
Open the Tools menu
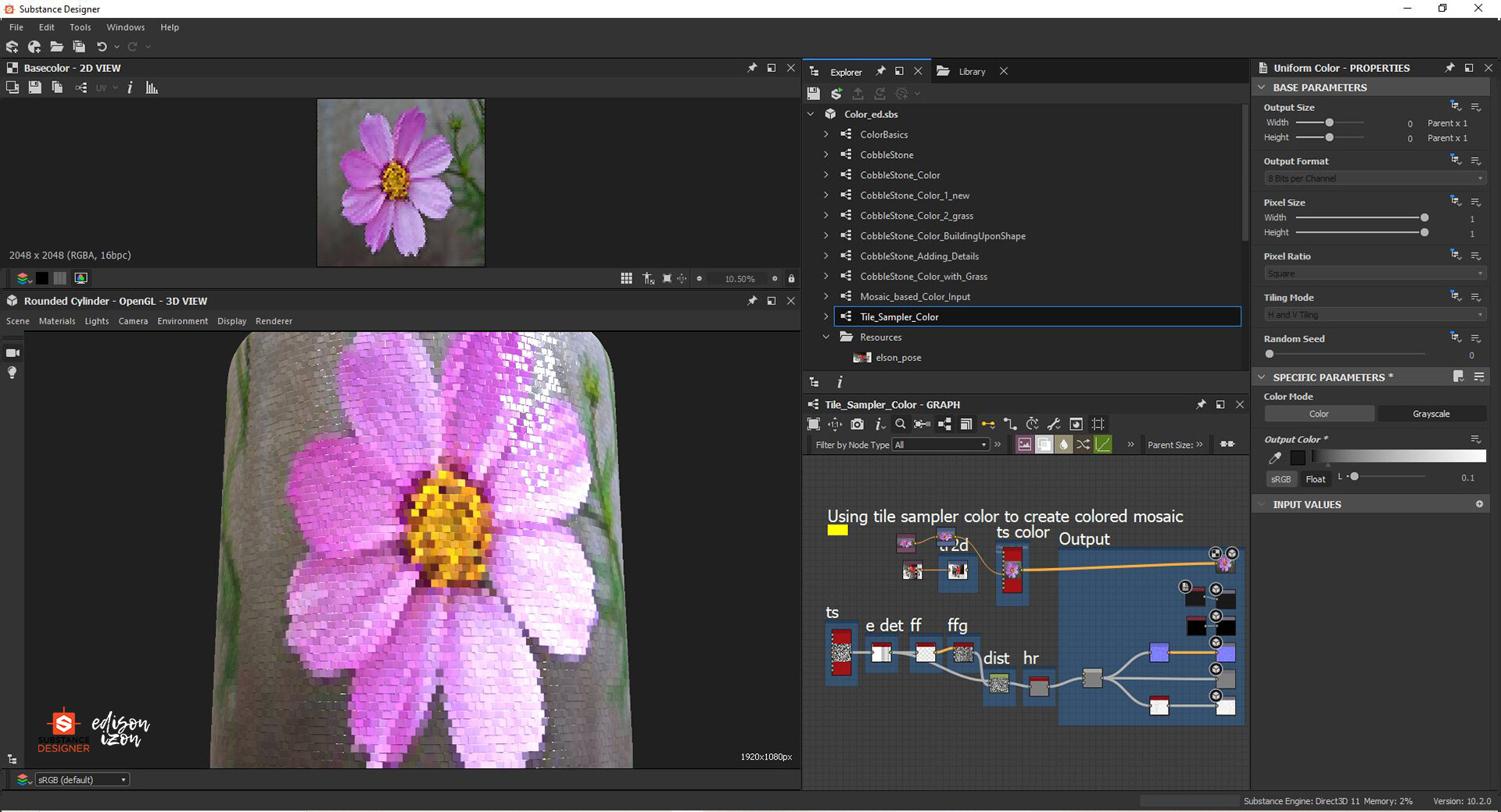(x=80, y=27)
